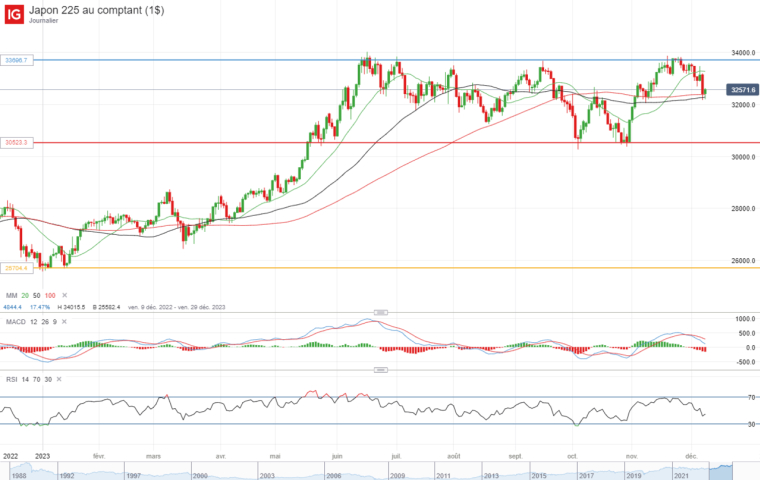
Task: Click the 17.47% range change value
Action: pos(40,307)
